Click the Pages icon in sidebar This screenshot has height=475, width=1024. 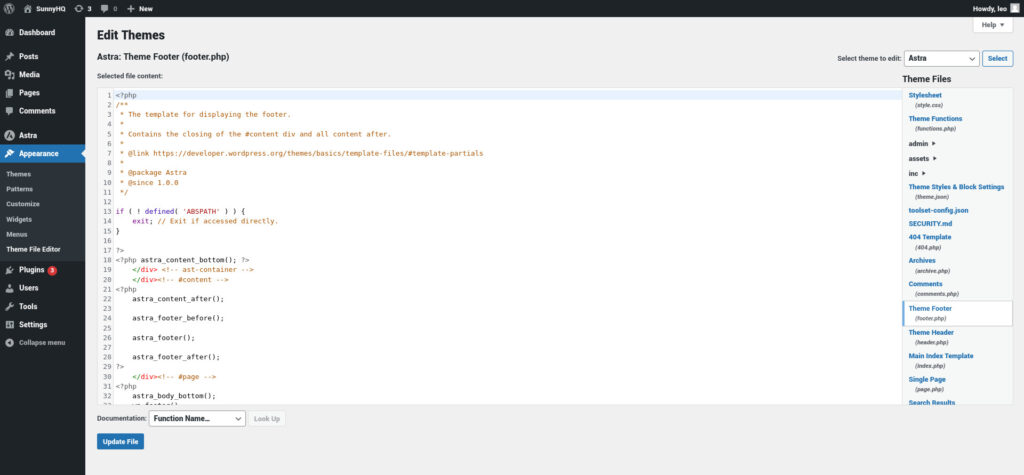(x=10, y=93)
